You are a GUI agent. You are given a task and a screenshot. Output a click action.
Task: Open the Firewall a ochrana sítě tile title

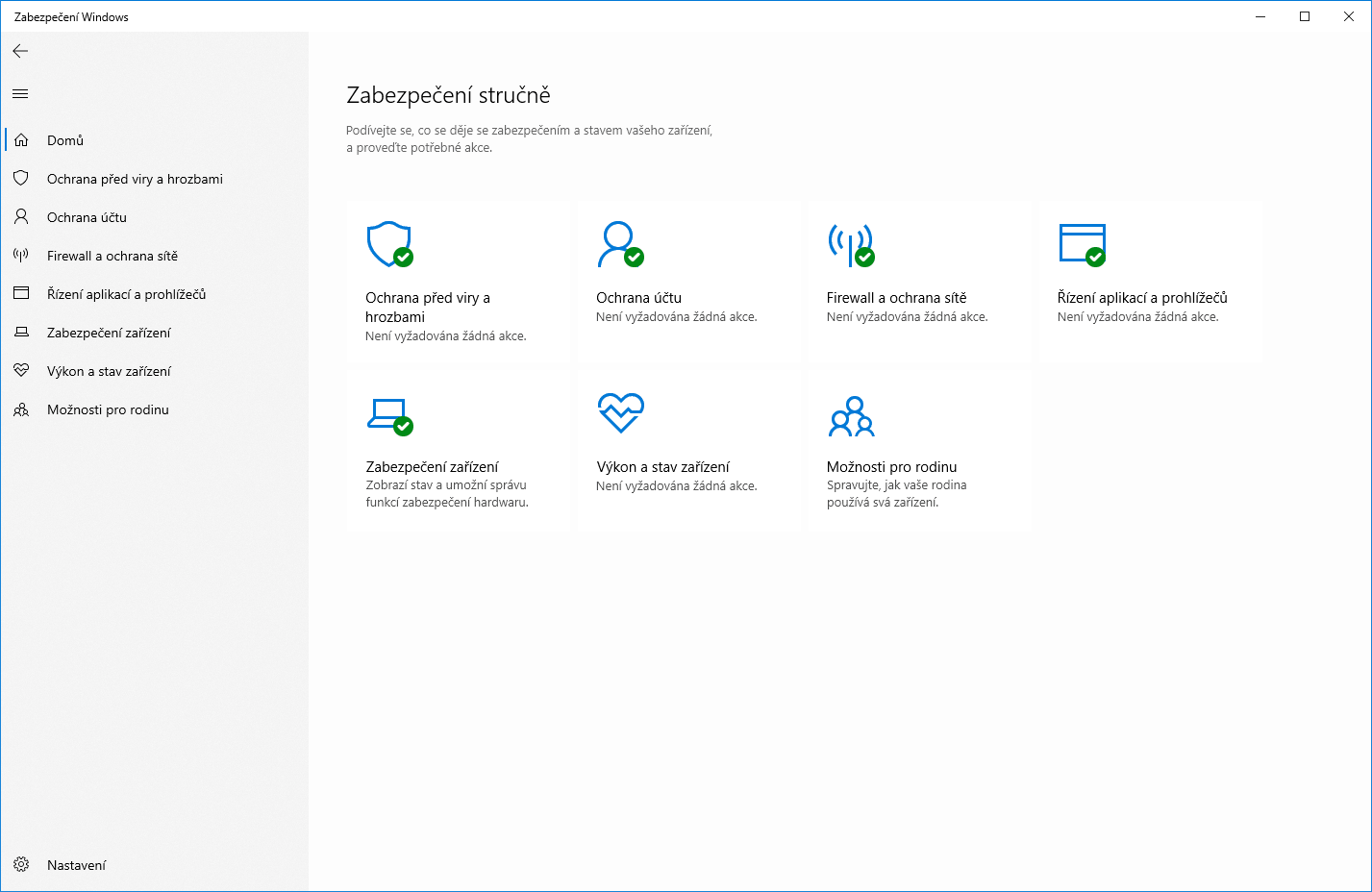point(896,298)
